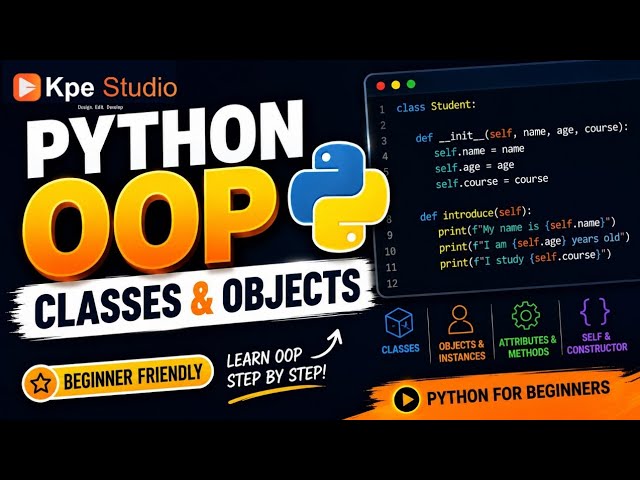Click the print "I study {self.course}" line
This screenshot has height=480, width=640.
pyautogui.click(x=526, y=258)
